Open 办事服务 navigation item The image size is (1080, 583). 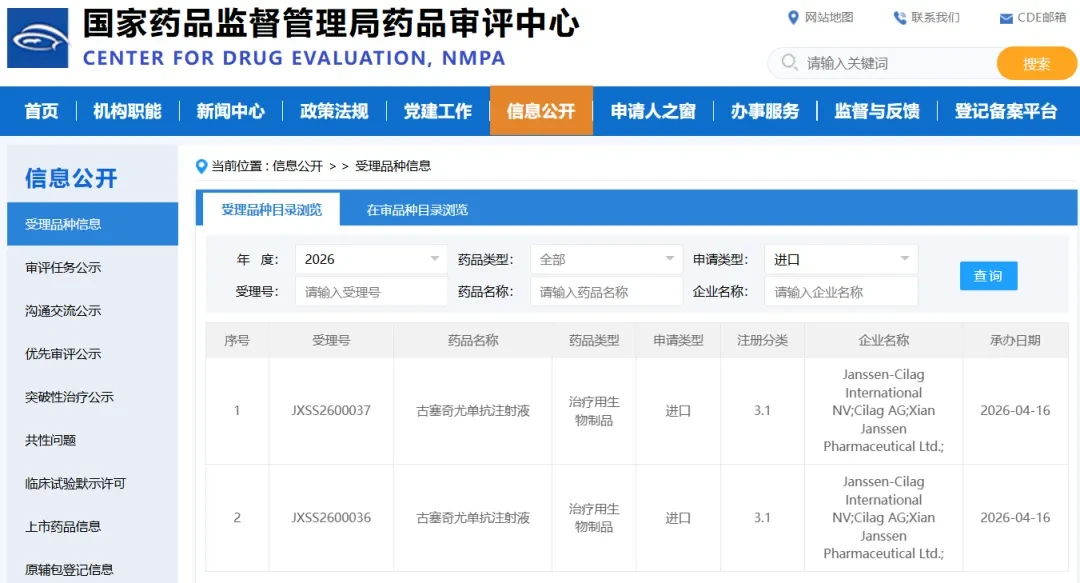tap(765, 111)
